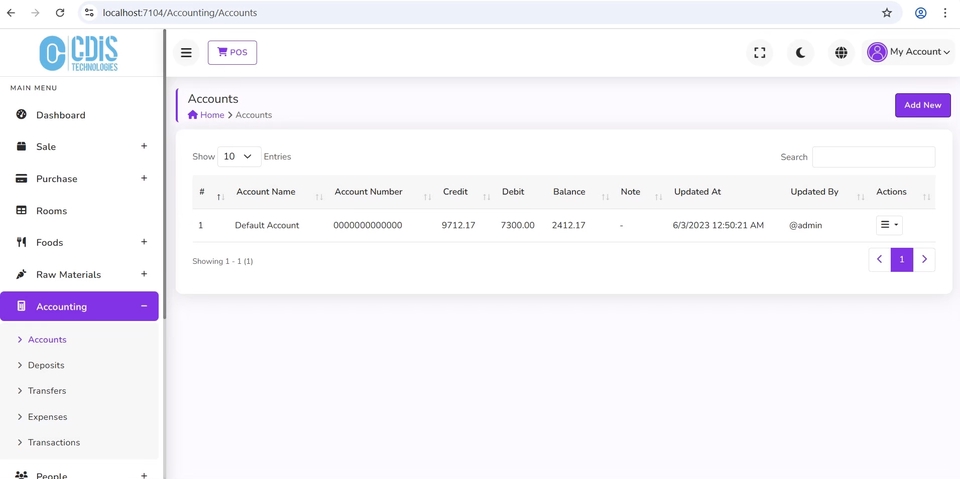The width and height of the screenshot is (960, 479).
Task: Expand the Sale menu section
Action: point(143,146)
